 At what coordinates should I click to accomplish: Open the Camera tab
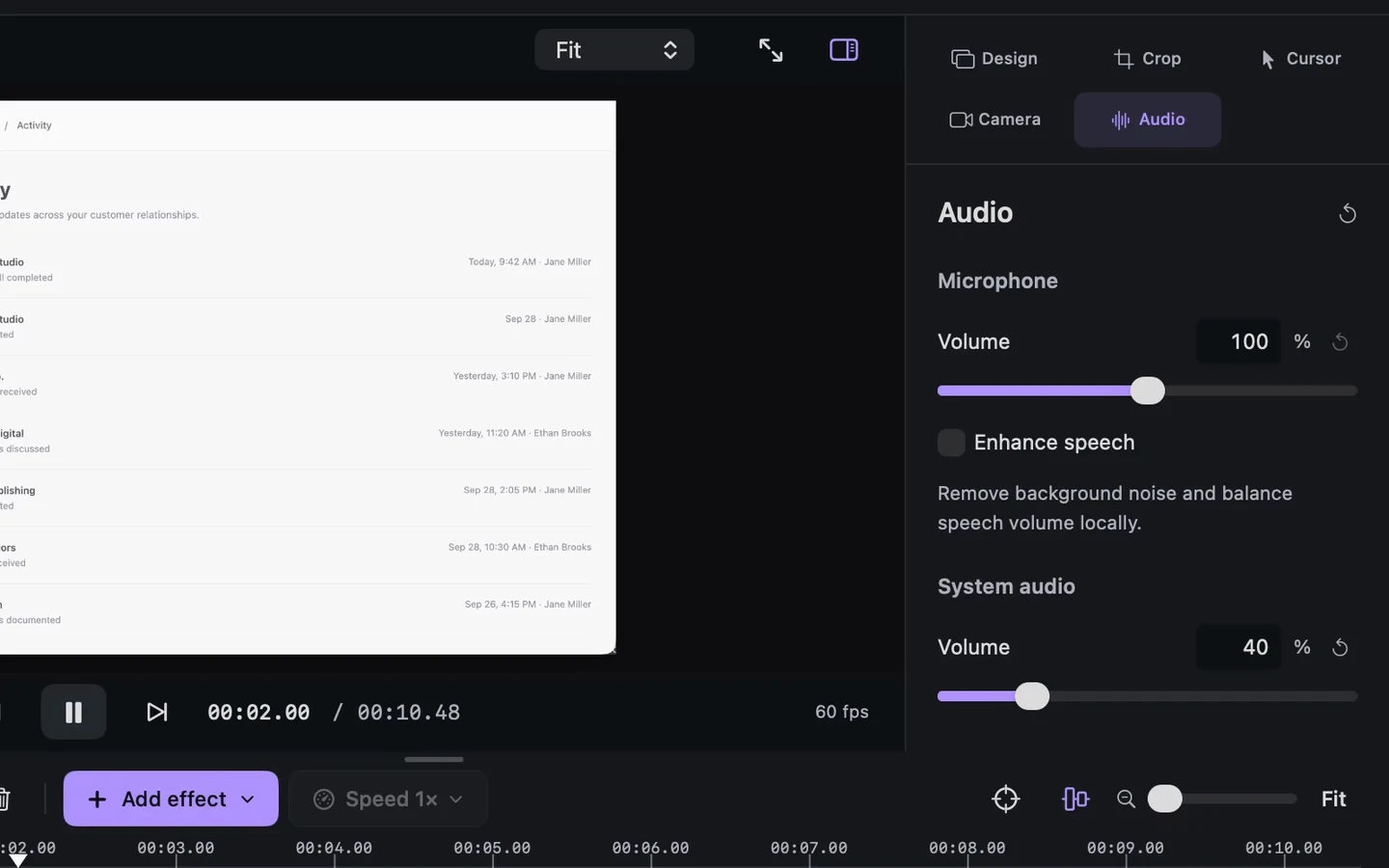click(994, 120)
